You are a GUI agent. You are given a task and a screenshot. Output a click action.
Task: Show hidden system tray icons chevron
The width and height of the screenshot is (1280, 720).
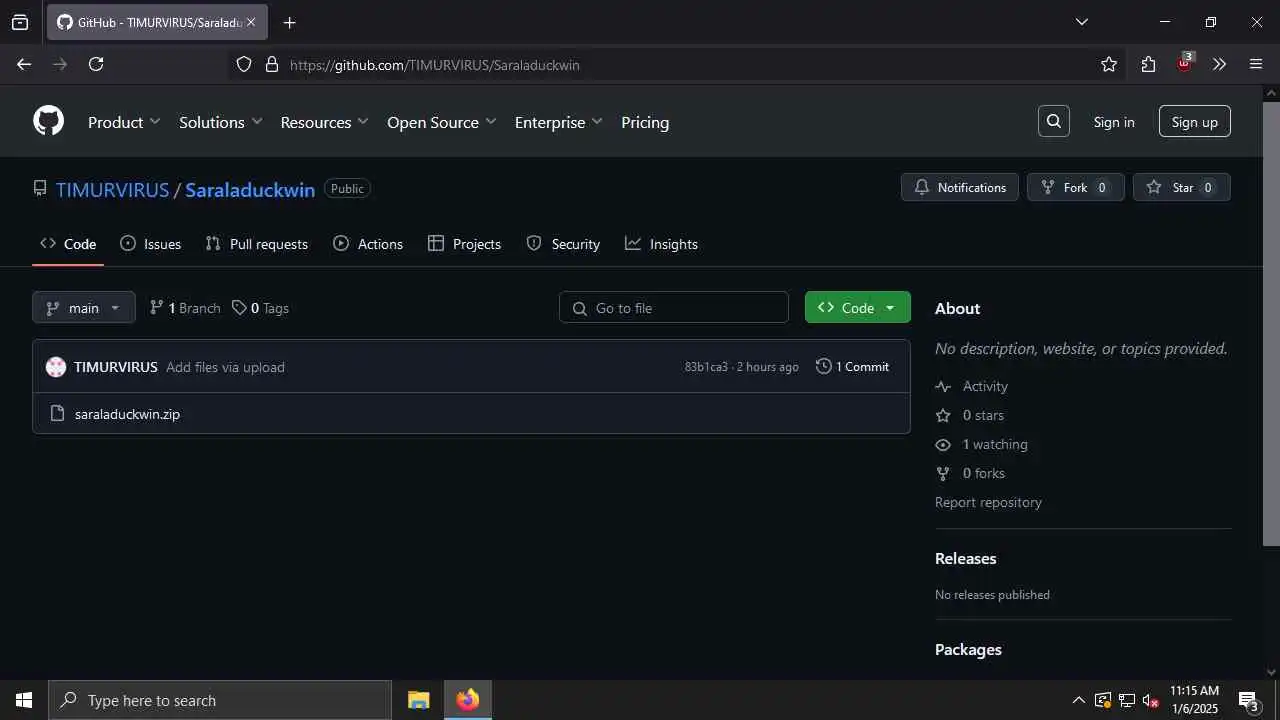pyautogui.click(x=1078, y=700)
